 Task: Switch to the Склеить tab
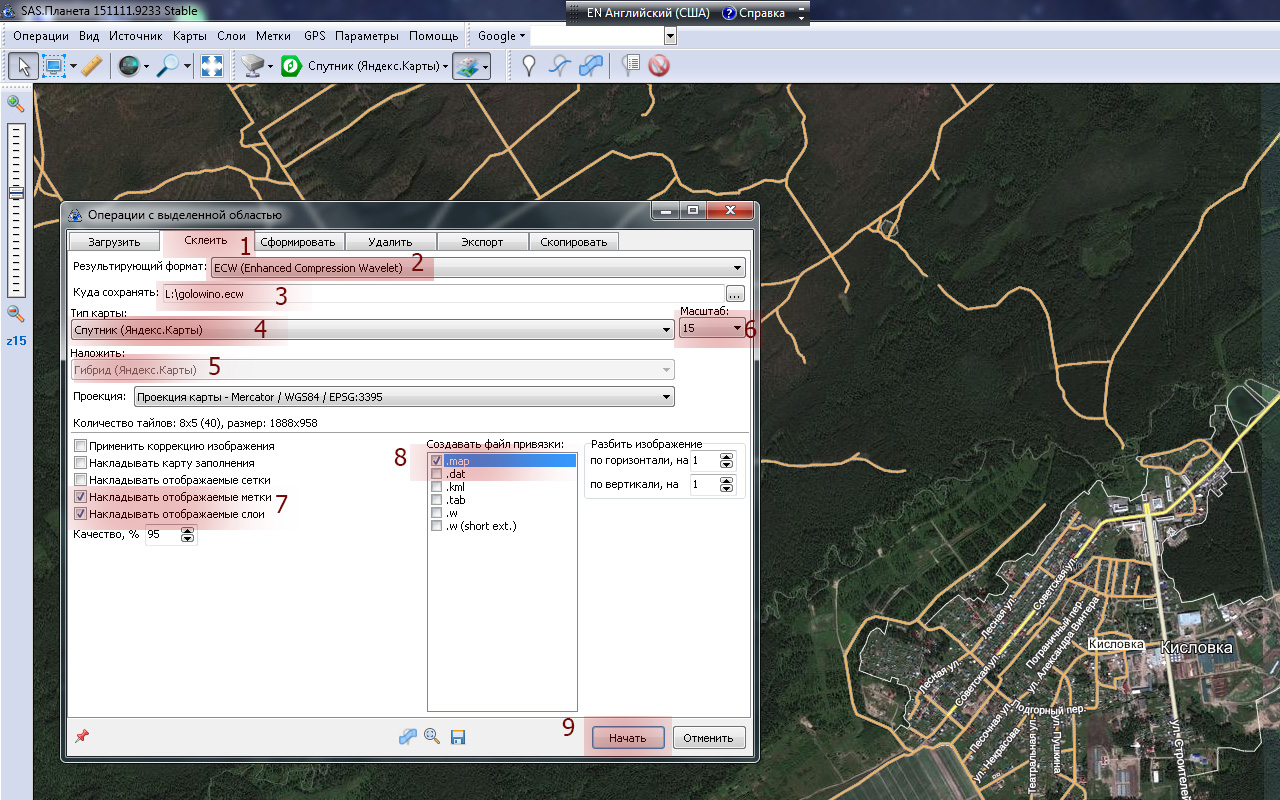(x=206, y=240)
